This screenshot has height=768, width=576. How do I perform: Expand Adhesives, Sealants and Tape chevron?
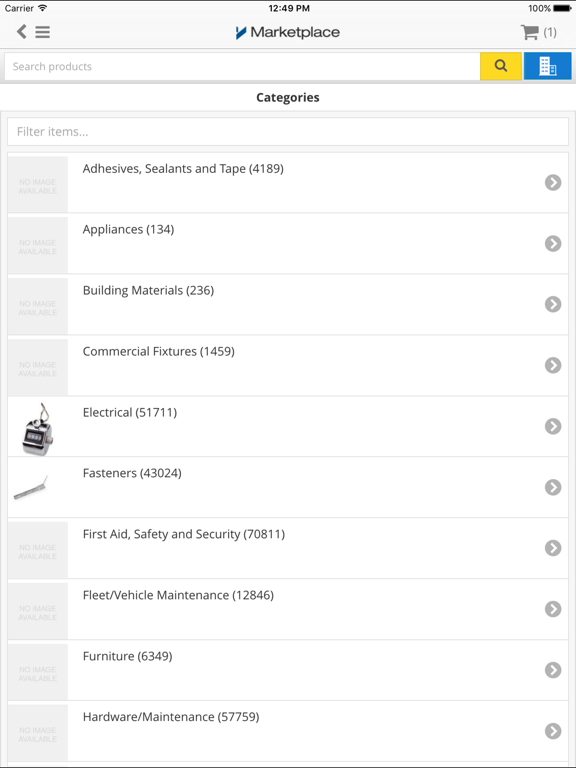[553, 183]
